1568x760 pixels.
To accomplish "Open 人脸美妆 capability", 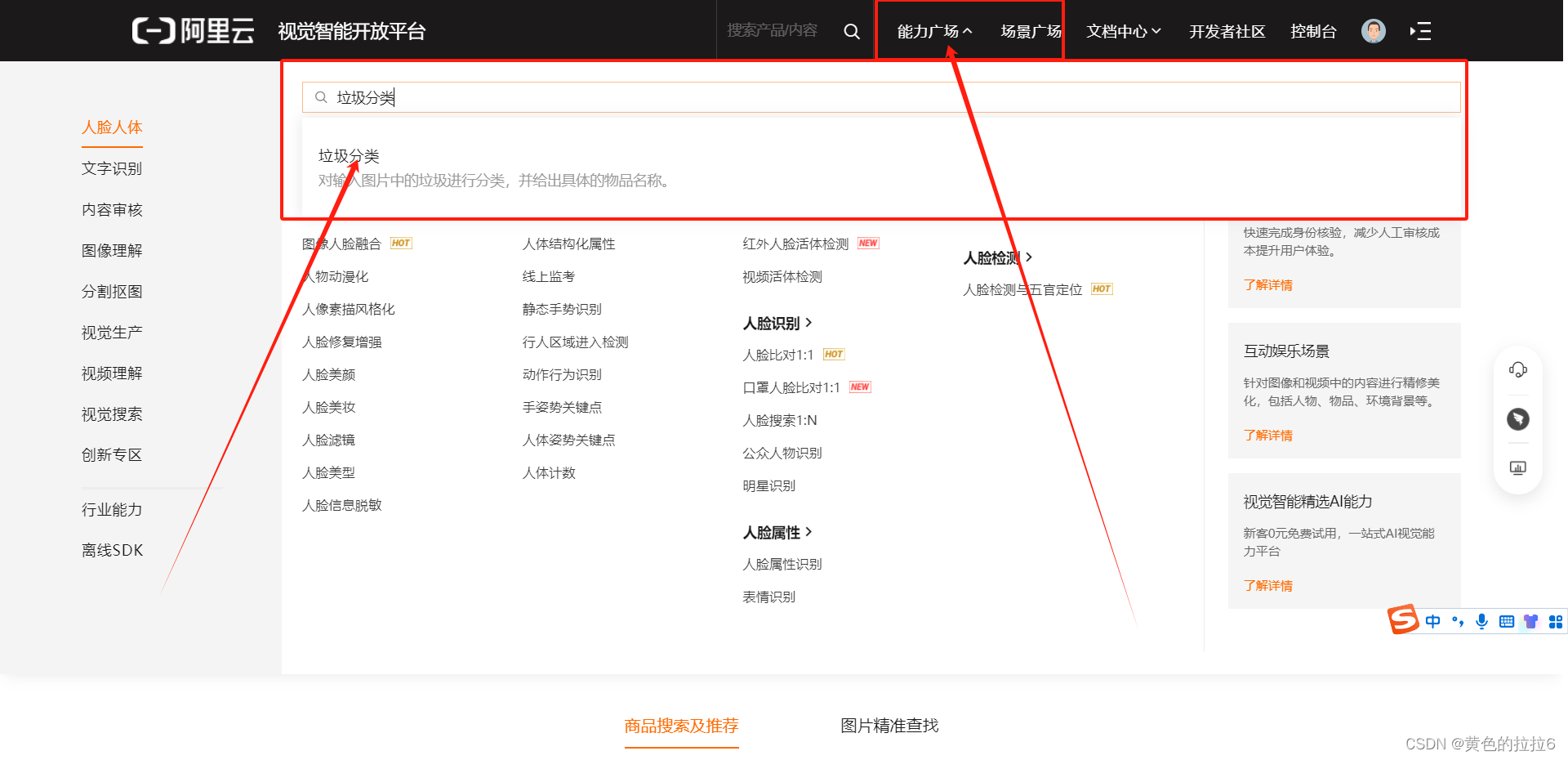I will [329, 408].
